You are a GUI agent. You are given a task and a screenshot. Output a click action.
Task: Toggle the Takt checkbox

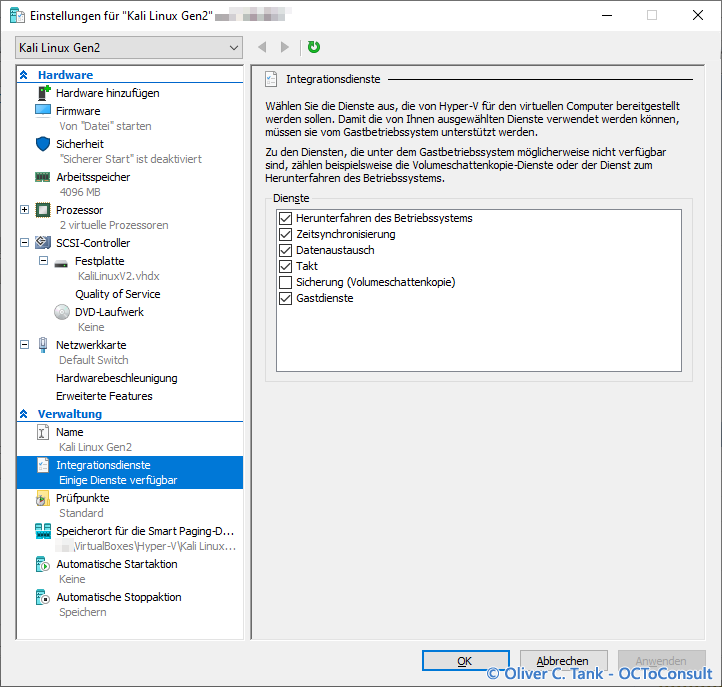[x=285, y=266]
